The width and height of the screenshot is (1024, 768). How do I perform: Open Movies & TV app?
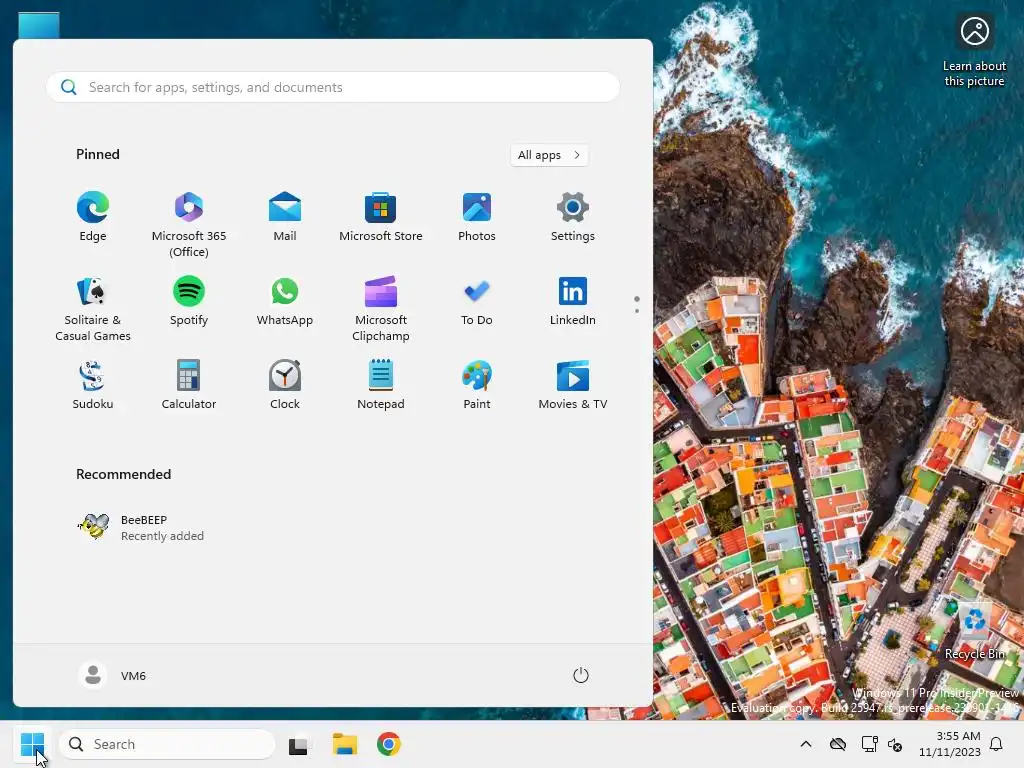click(573, 385)
